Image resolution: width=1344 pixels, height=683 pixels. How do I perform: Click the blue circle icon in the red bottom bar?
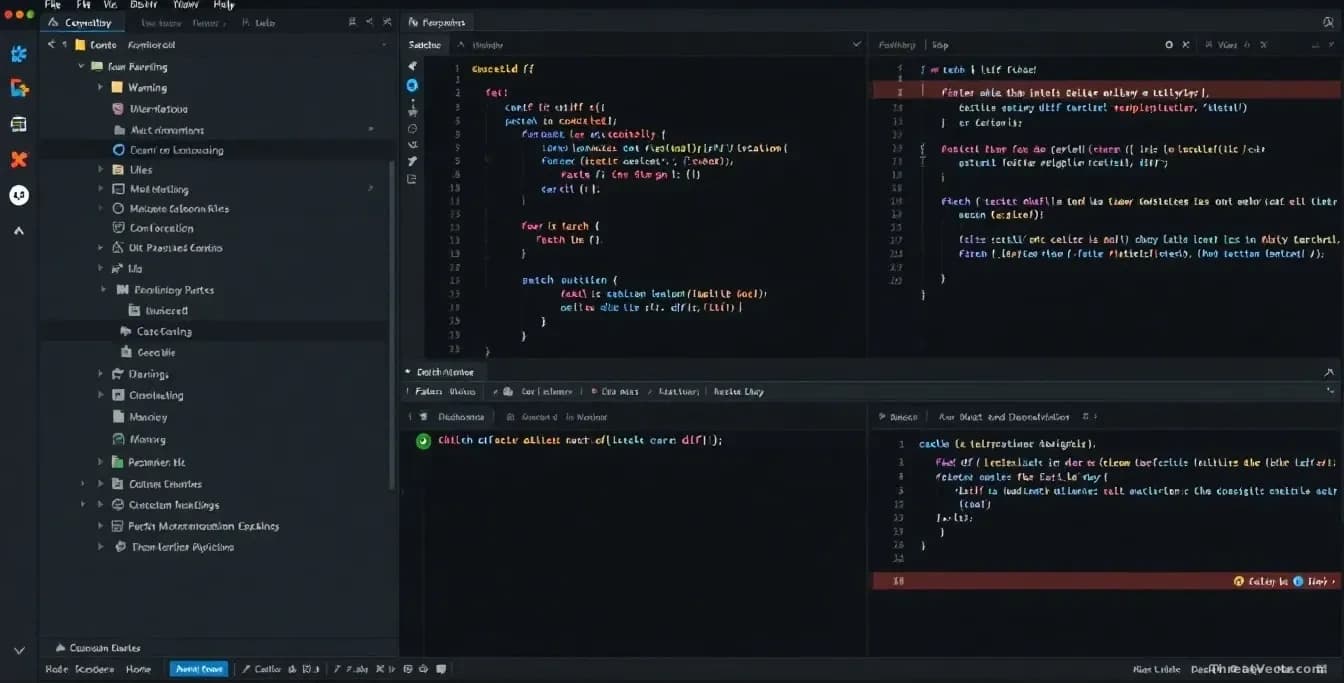pyautogui.click(x=1299, y=581)
